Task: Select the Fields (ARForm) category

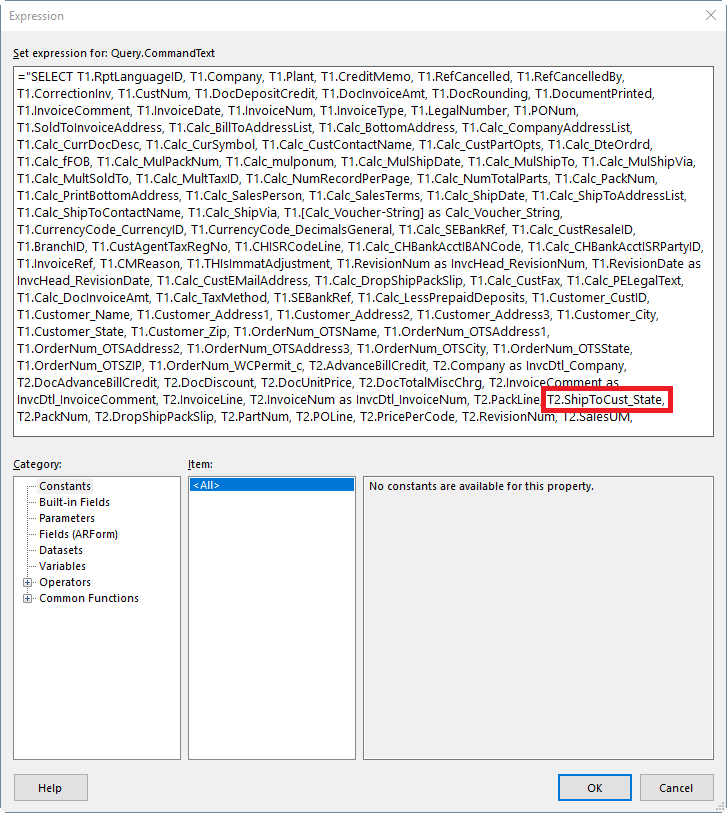Action: [78, 534]
